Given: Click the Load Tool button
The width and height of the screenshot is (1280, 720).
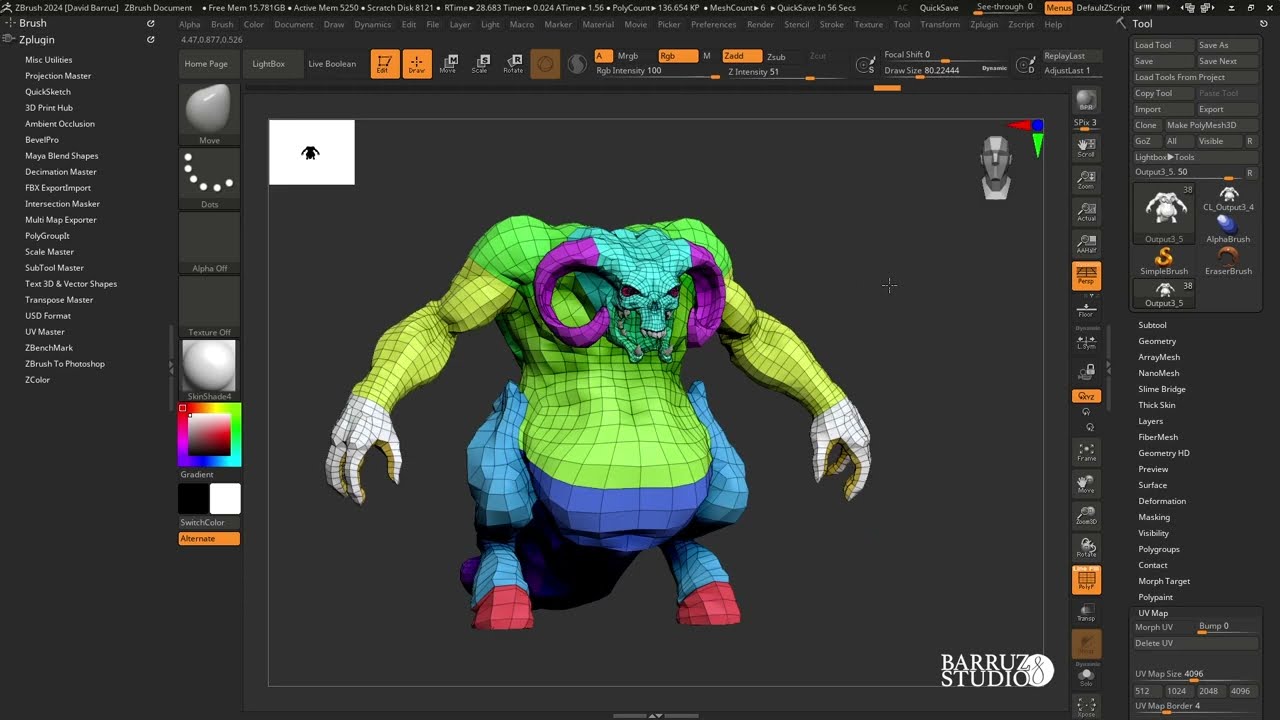Looking at the screenshot, I should (1163, 45).
